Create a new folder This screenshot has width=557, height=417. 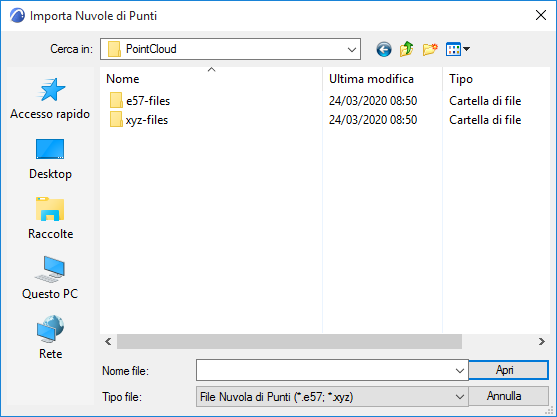(x=430, y=49)
